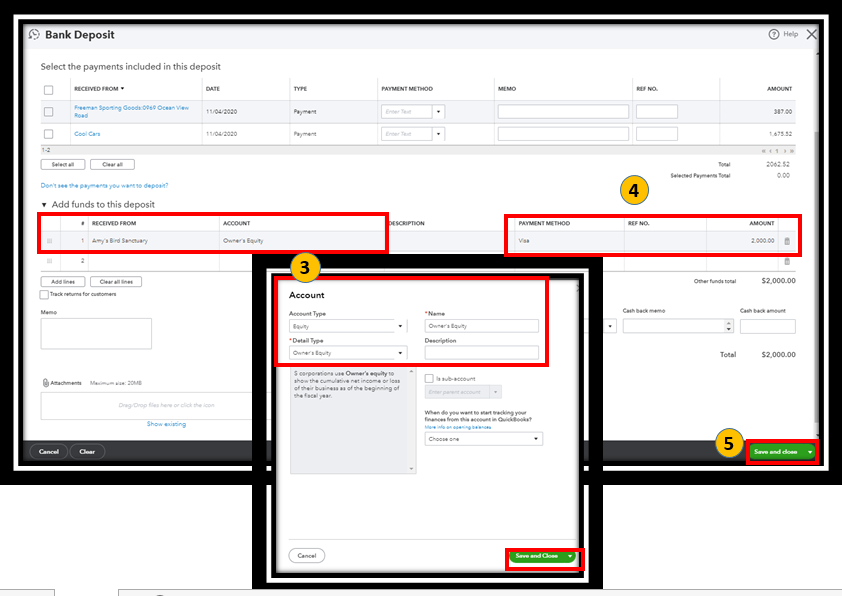Check the Cool Cars payment checkbox
Screen dimensions: 842x596
48,134
